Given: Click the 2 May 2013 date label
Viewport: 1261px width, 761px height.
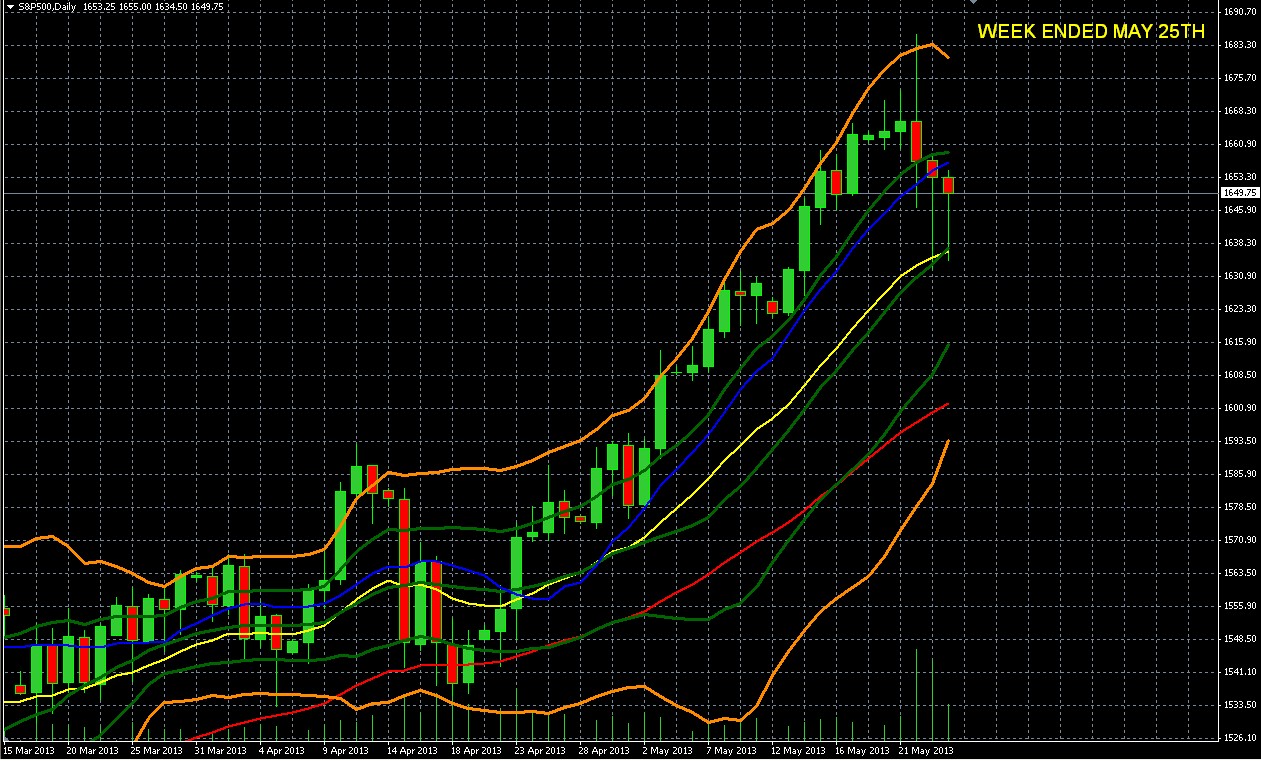Looking at the screenshot, I should tap(667, 750).
